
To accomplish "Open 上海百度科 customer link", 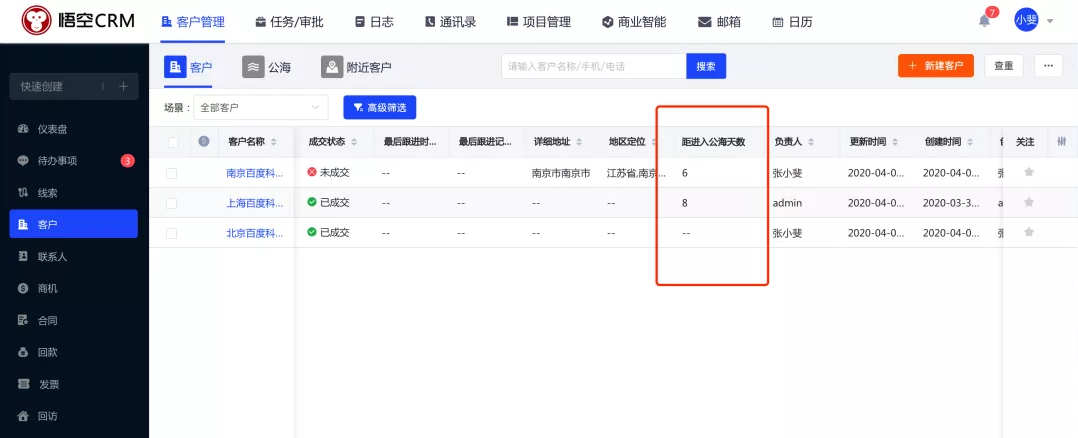I will (x=254, y=204).
